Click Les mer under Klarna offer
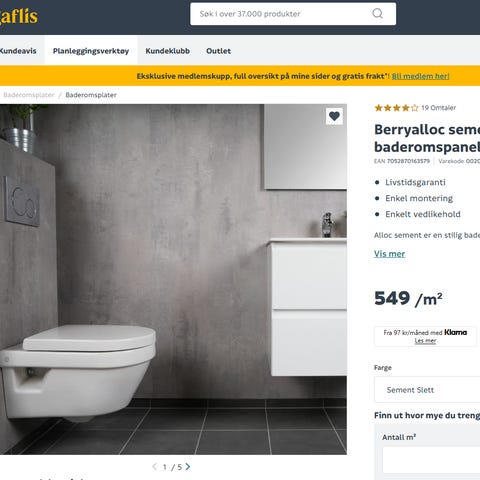 tap(425, 341)
